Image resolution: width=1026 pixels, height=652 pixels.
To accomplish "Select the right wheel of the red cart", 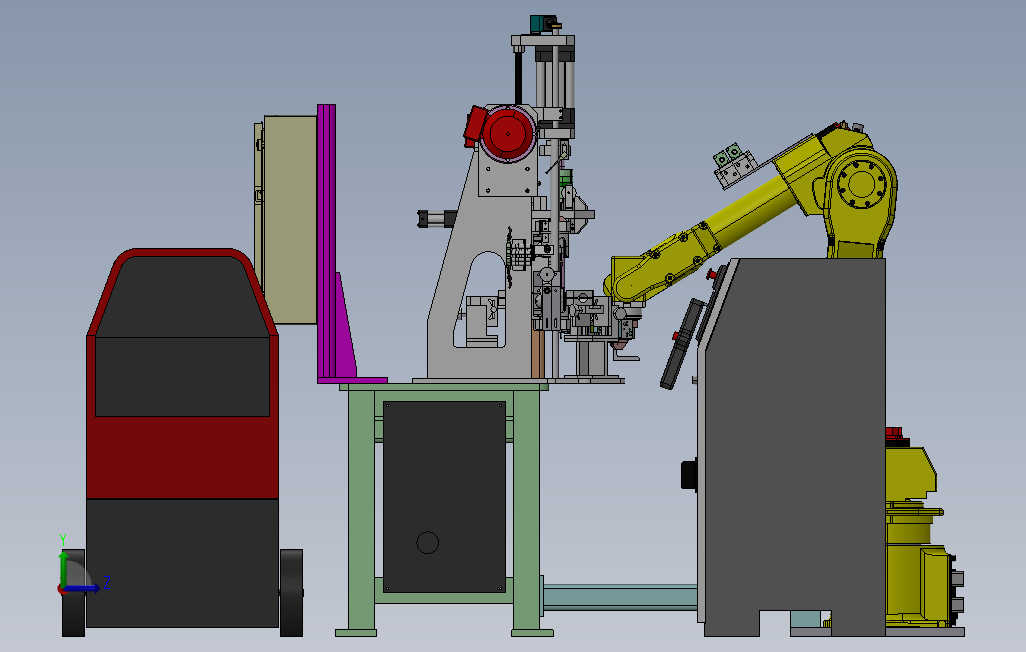I will (x=291, y=592).
